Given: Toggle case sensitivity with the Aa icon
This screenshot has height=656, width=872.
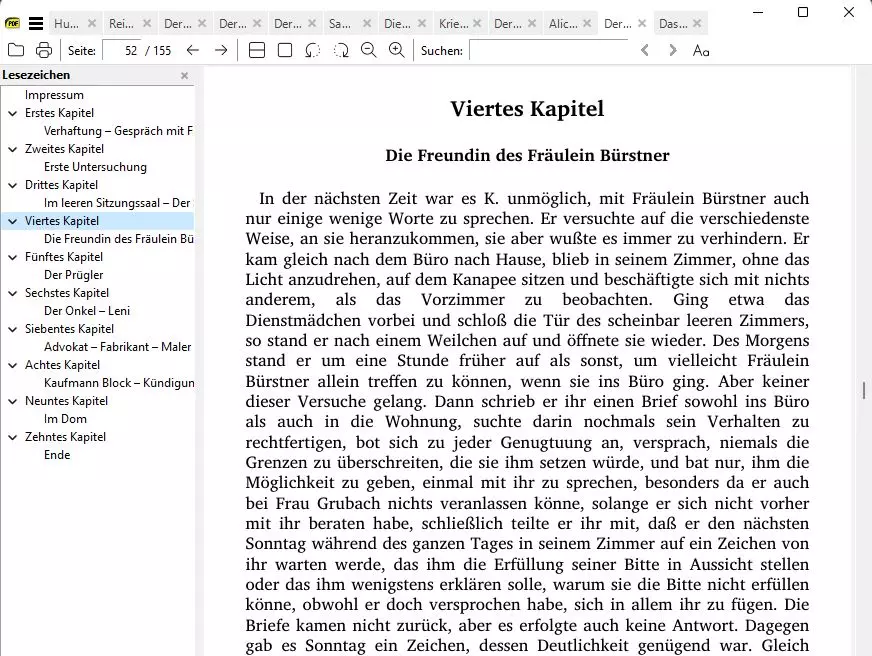Looking at the screenshot, I should click(700, 49).
